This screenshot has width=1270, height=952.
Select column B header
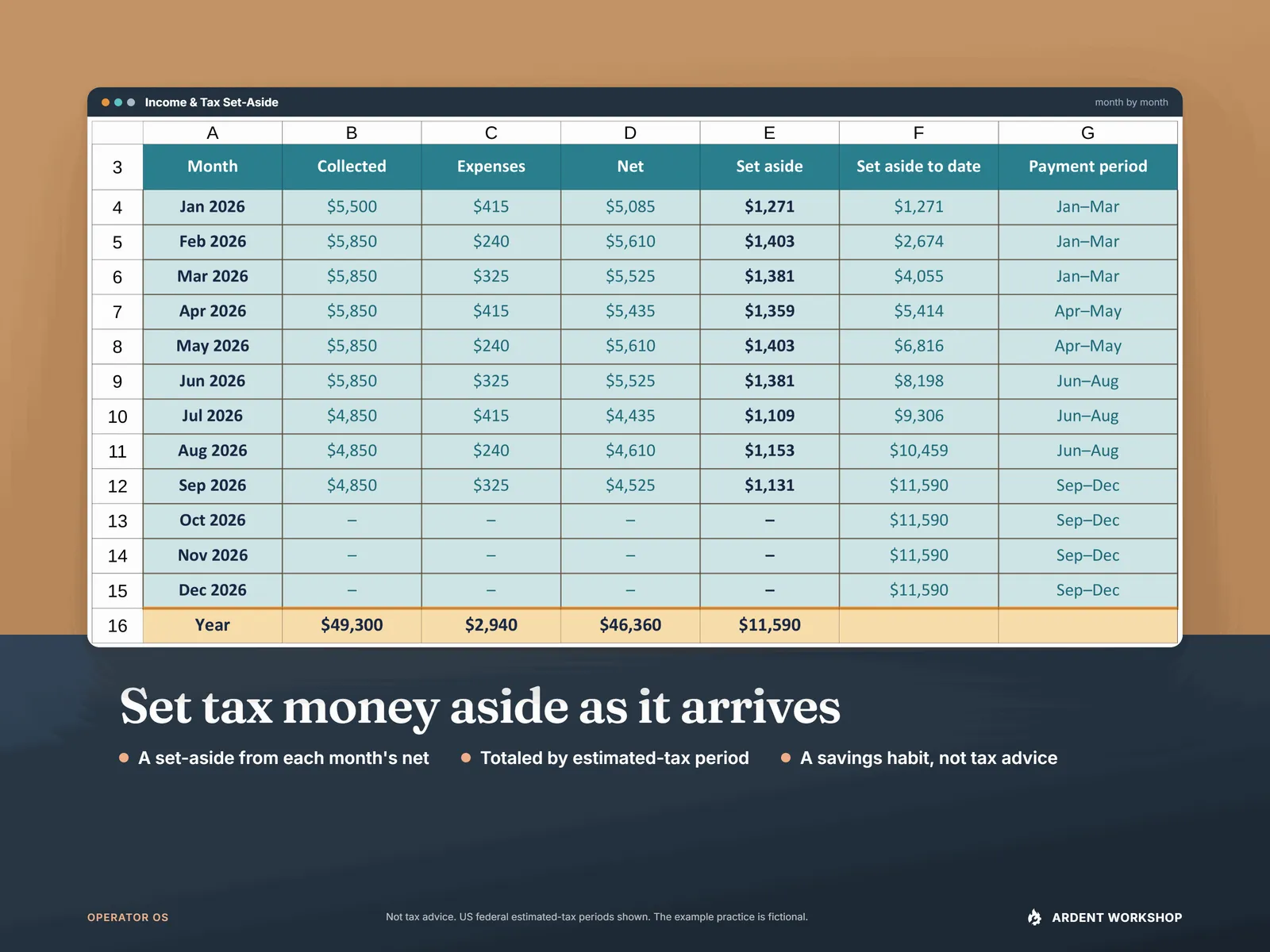coord(352,132)
